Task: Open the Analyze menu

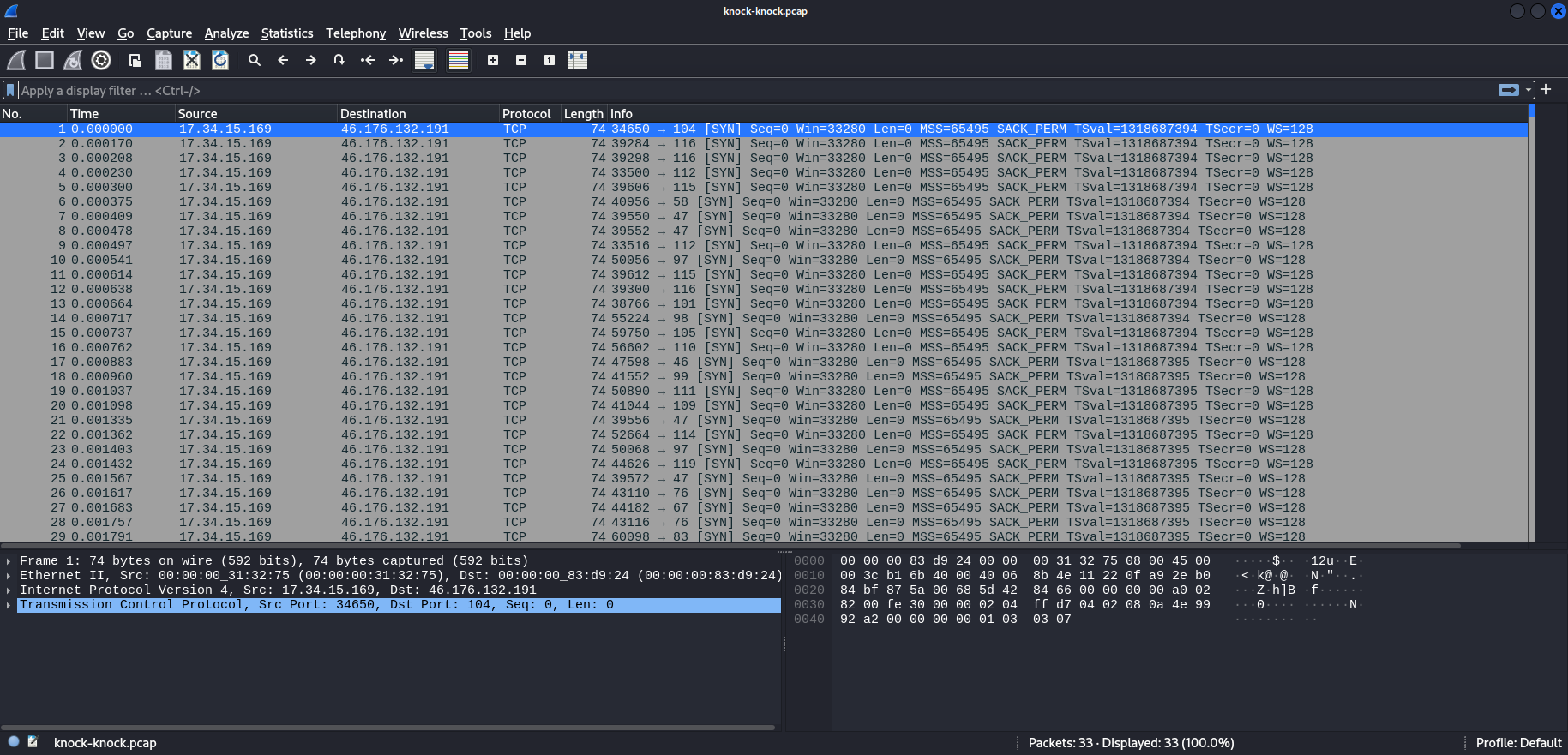Action: [x=226, y=33]
